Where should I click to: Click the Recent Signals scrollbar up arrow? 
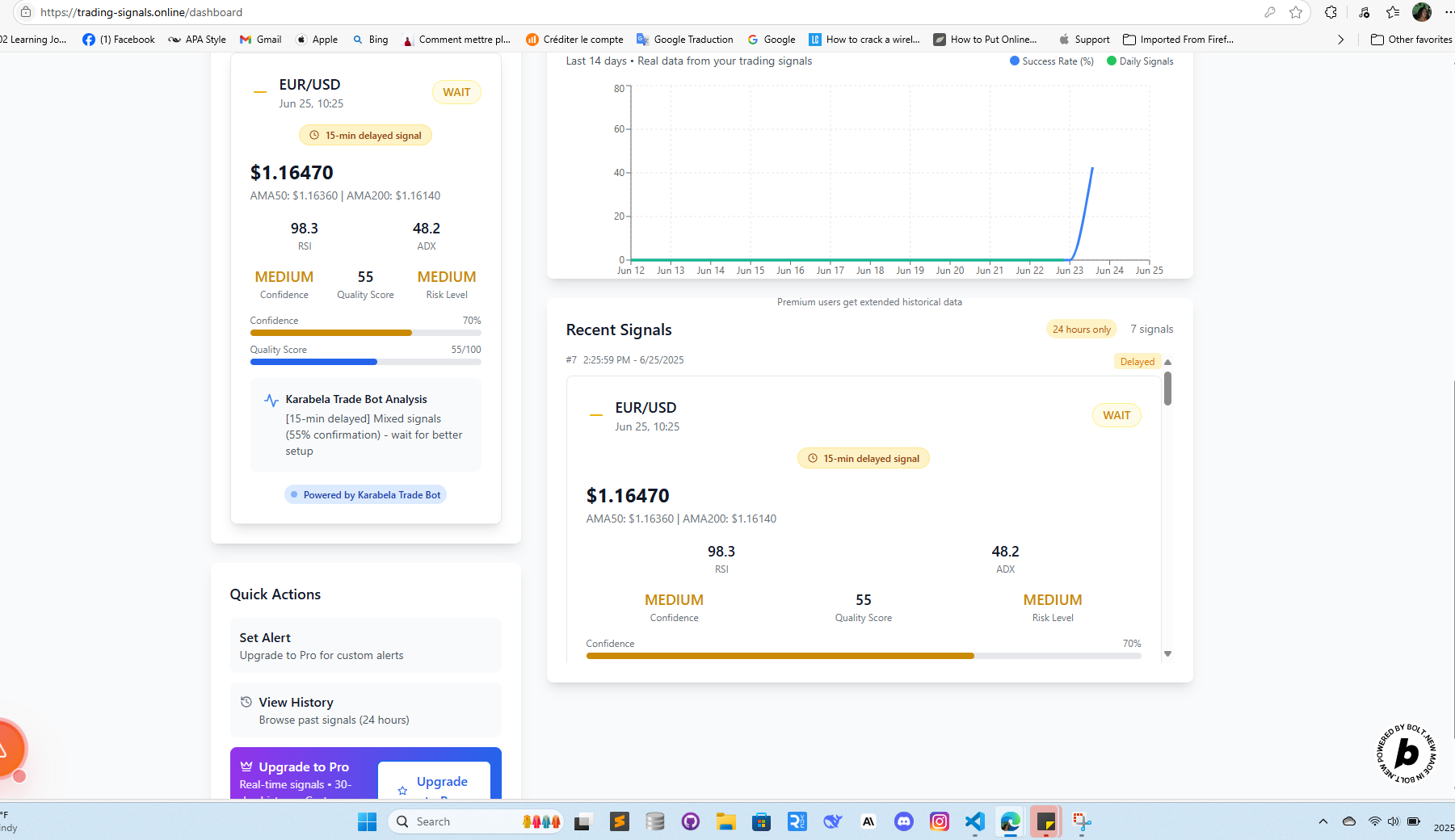pos(1167,361)
